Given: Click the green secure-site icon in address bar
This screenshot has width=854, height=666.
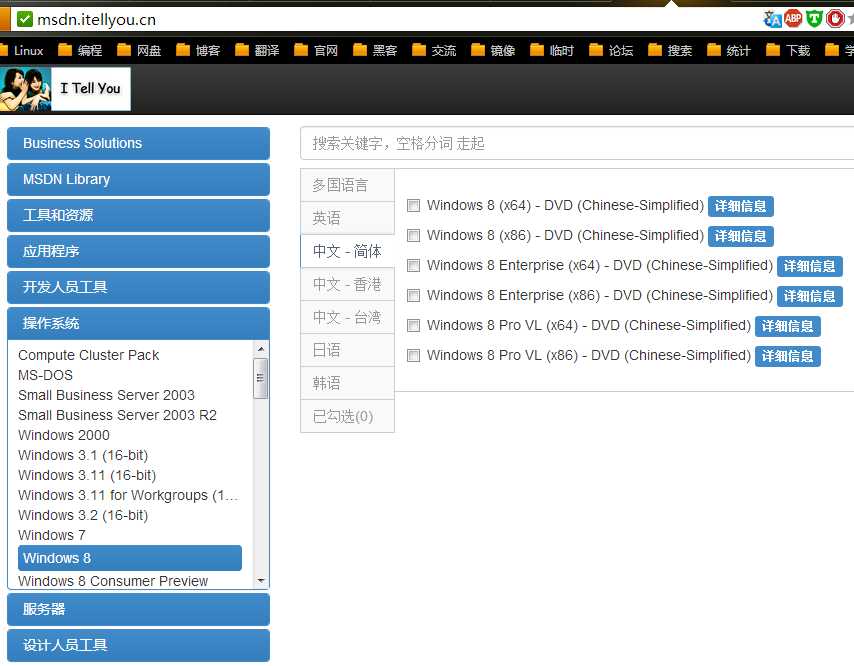Looking at the screenshot, I should coord(25,20).
